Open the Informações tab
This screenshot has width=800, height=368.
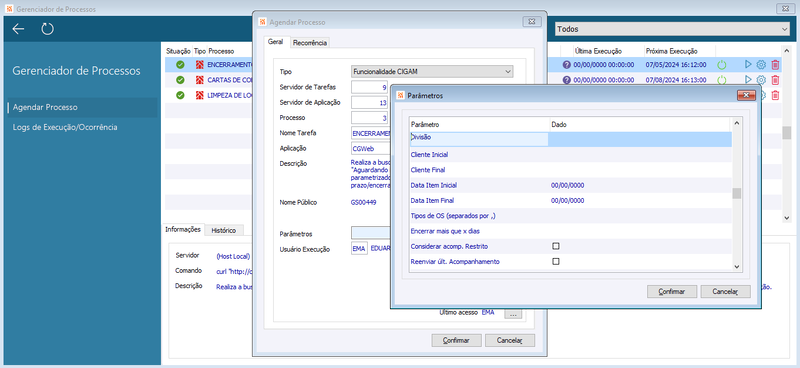(183, 230)
